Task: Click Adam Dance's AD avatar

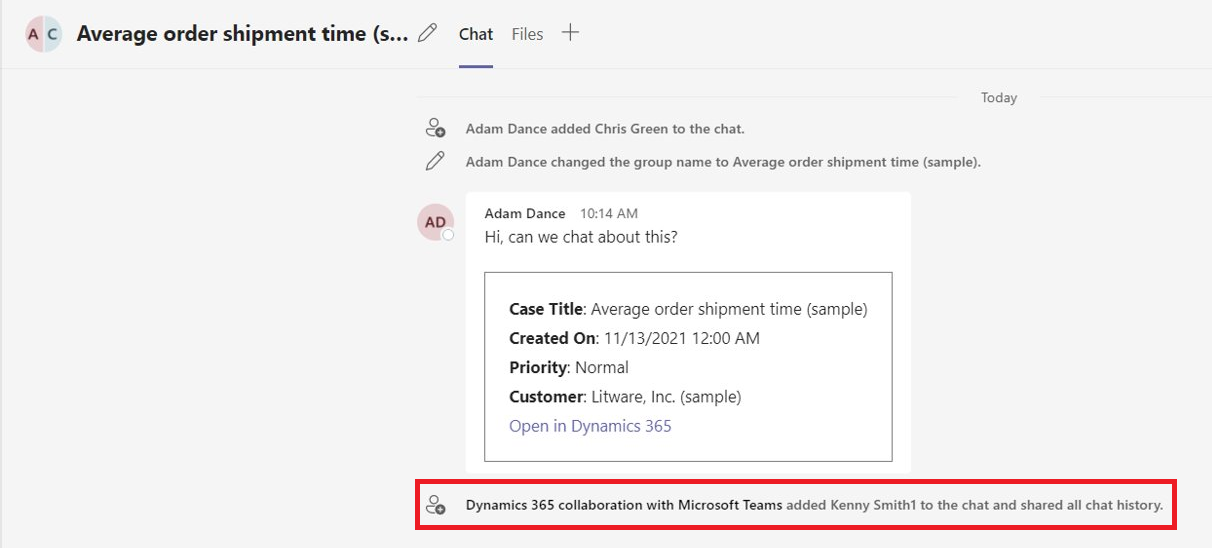Action: click(435, 222)
